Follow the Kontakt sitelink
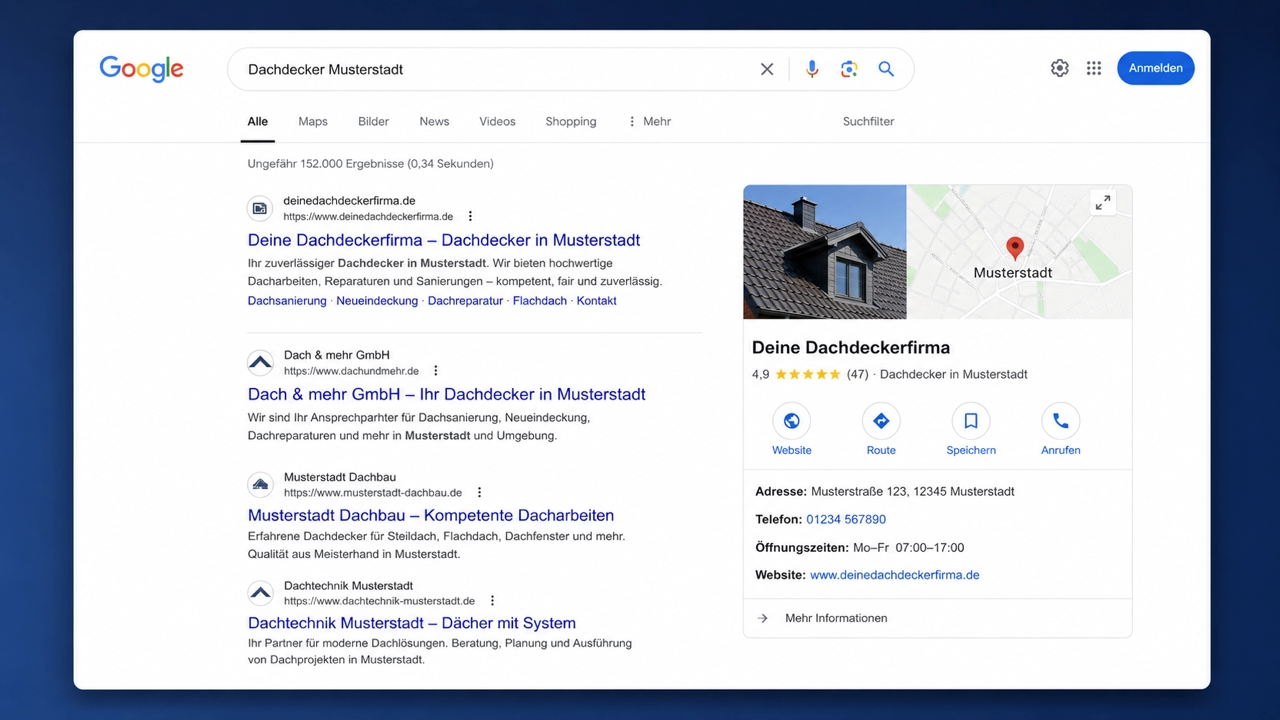 [x=597, y=301]
